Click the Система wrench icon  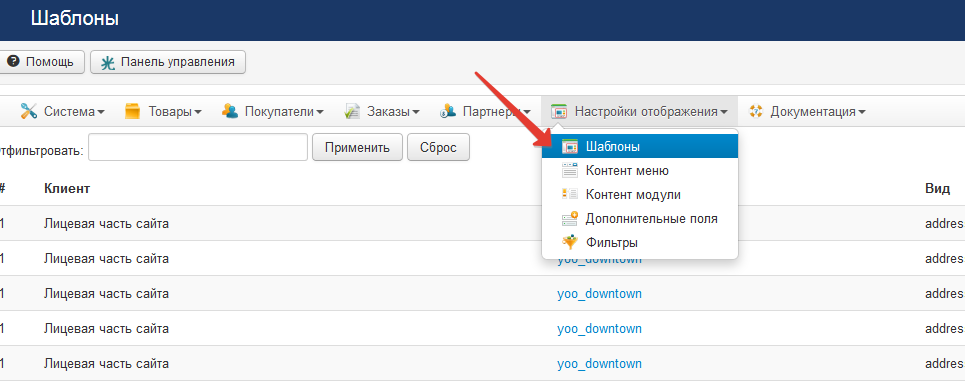pos(28,111)
